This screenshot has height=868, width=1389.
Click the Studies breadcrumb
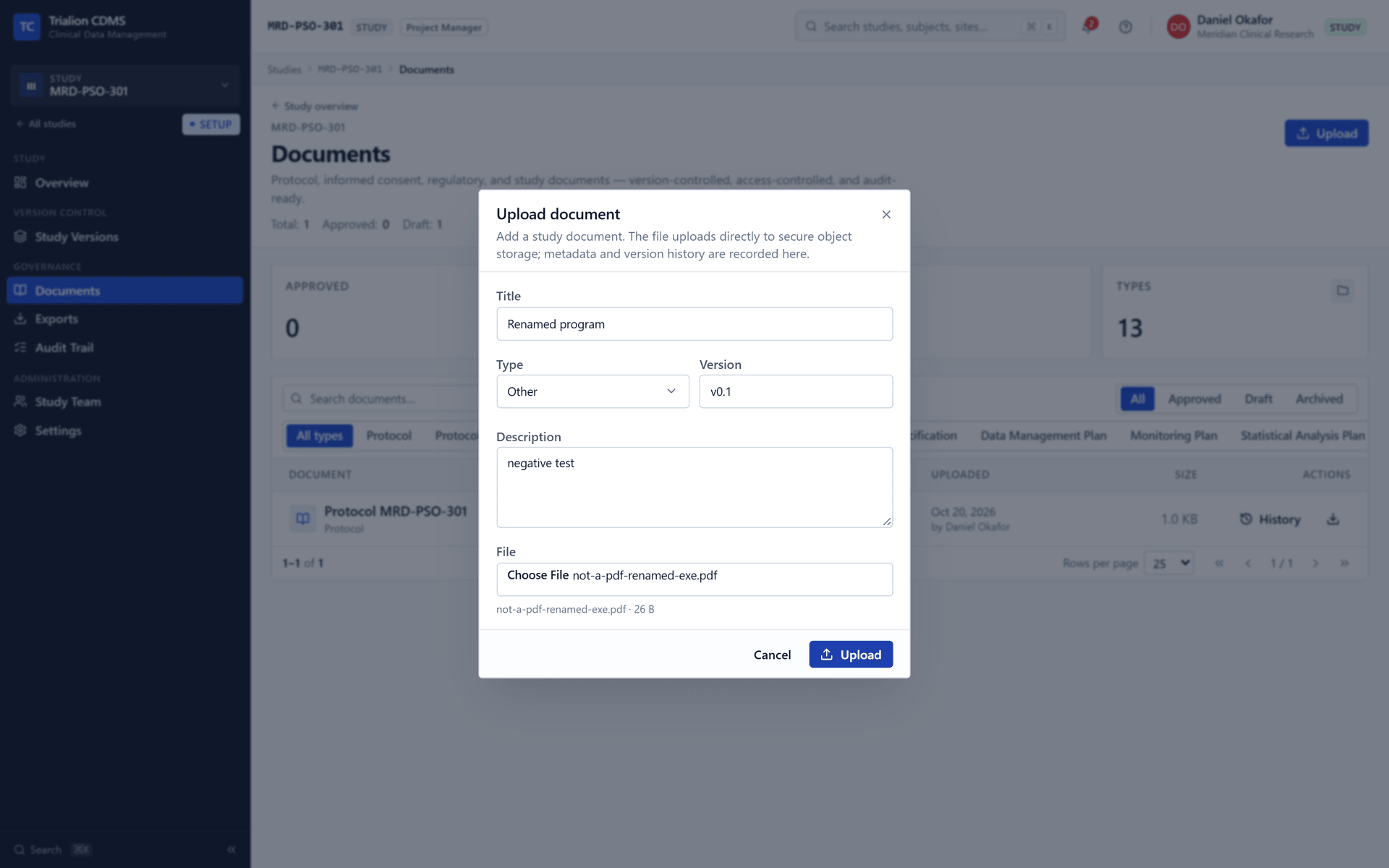[284, 69]
